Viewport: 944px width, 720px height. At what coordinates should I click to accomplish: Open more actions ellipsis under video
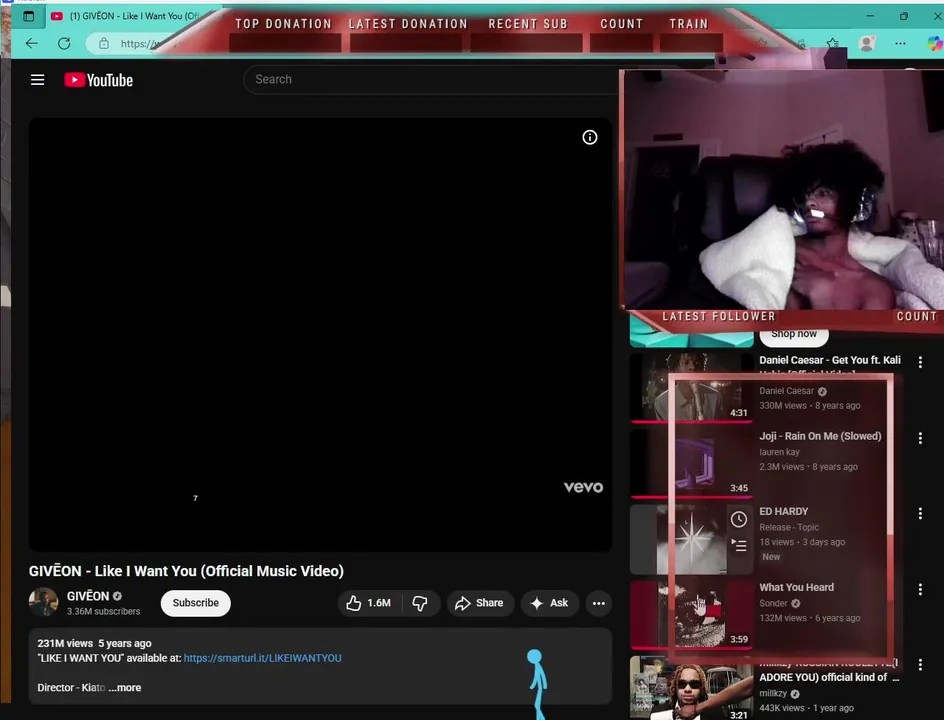[x=598, y=603]
